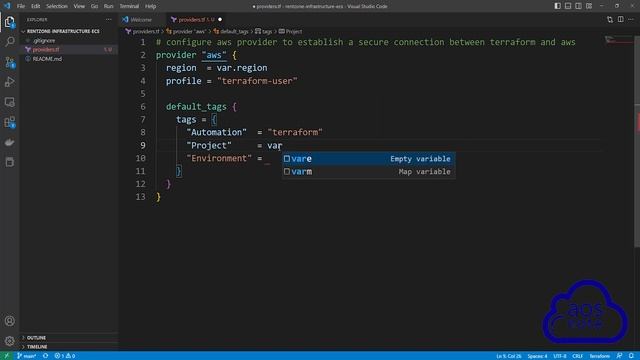Open the View menu
This screenshot has height=360, width=640.
79,6
